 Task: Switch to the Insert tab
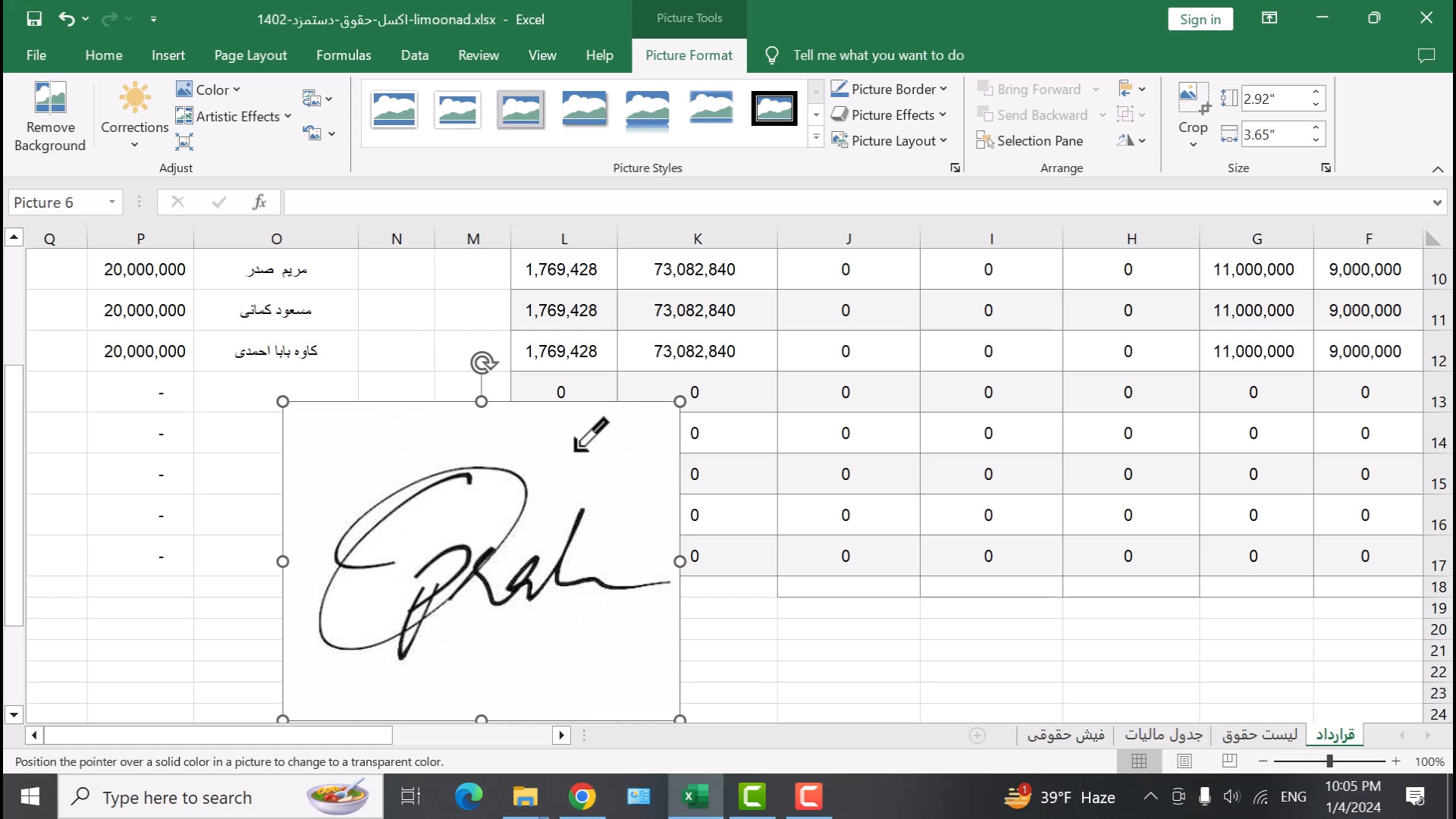tap(168, 55)
